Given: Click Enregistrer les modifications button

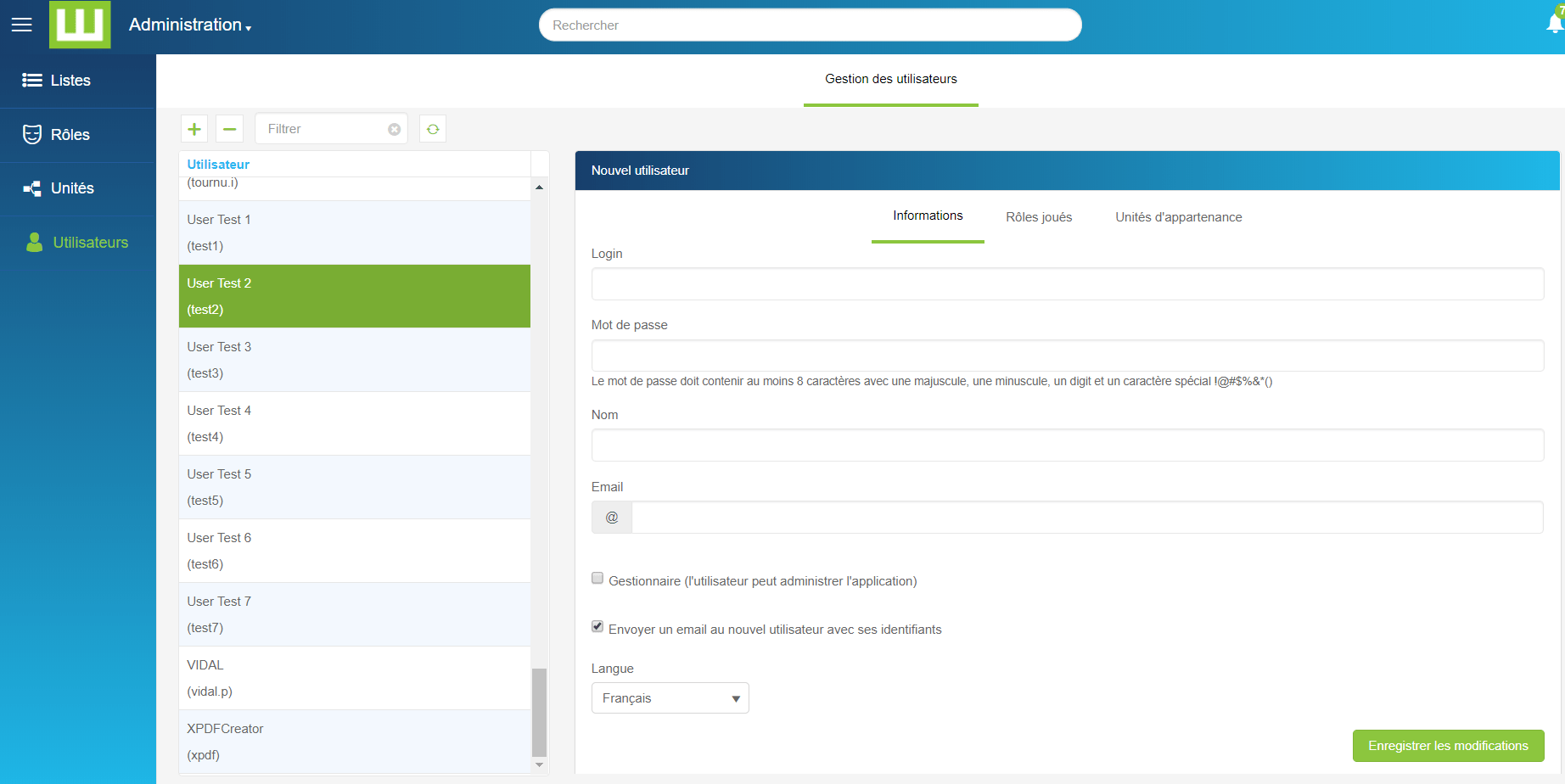Looking at the screenshot, I should click(x=1448, y=746).
